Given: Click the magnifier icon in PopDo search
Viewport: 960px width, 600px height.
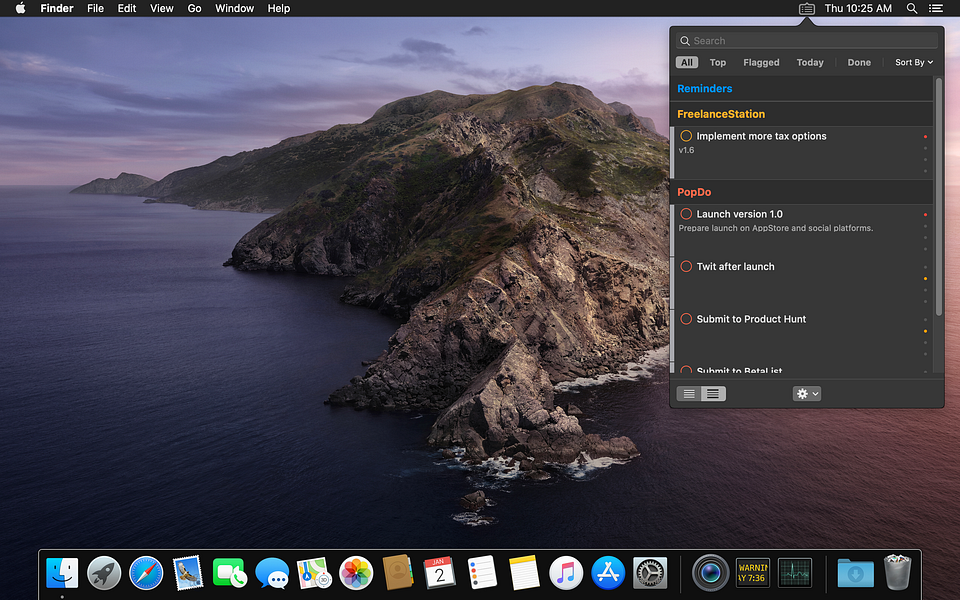Looking at the screenshot, I should pos(685,41).
